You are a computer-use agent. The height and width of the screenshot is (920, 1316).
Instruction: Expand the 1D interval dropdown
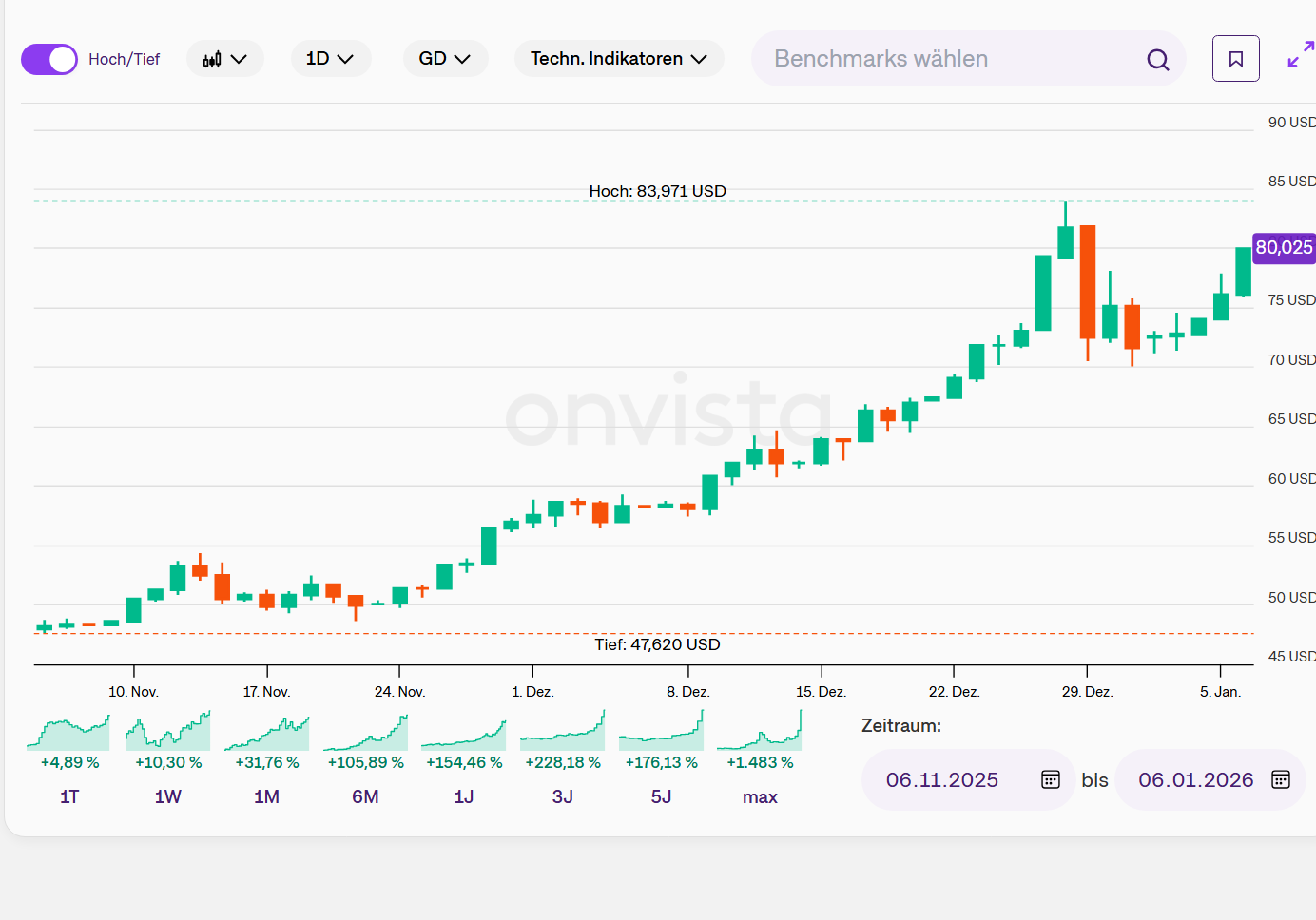330,59
